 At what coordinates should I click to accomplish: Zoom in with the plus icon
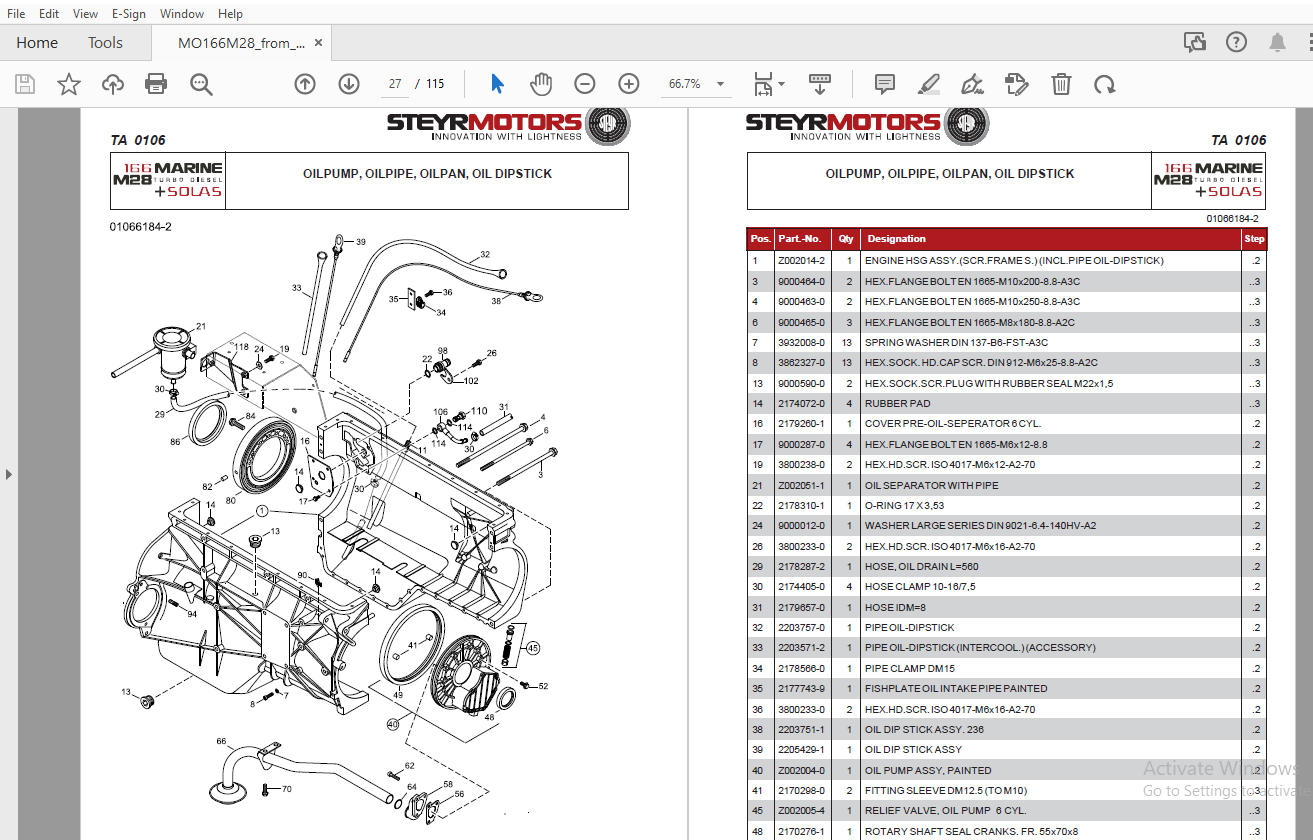coord(629,84)
